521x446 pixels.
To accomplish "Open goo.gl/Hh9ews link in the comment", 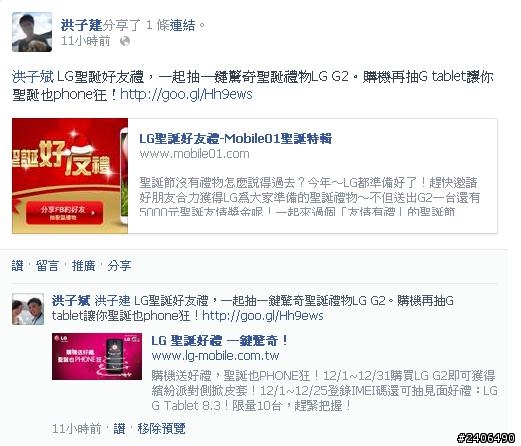I will pyautogui.click(x=263, y=316).
